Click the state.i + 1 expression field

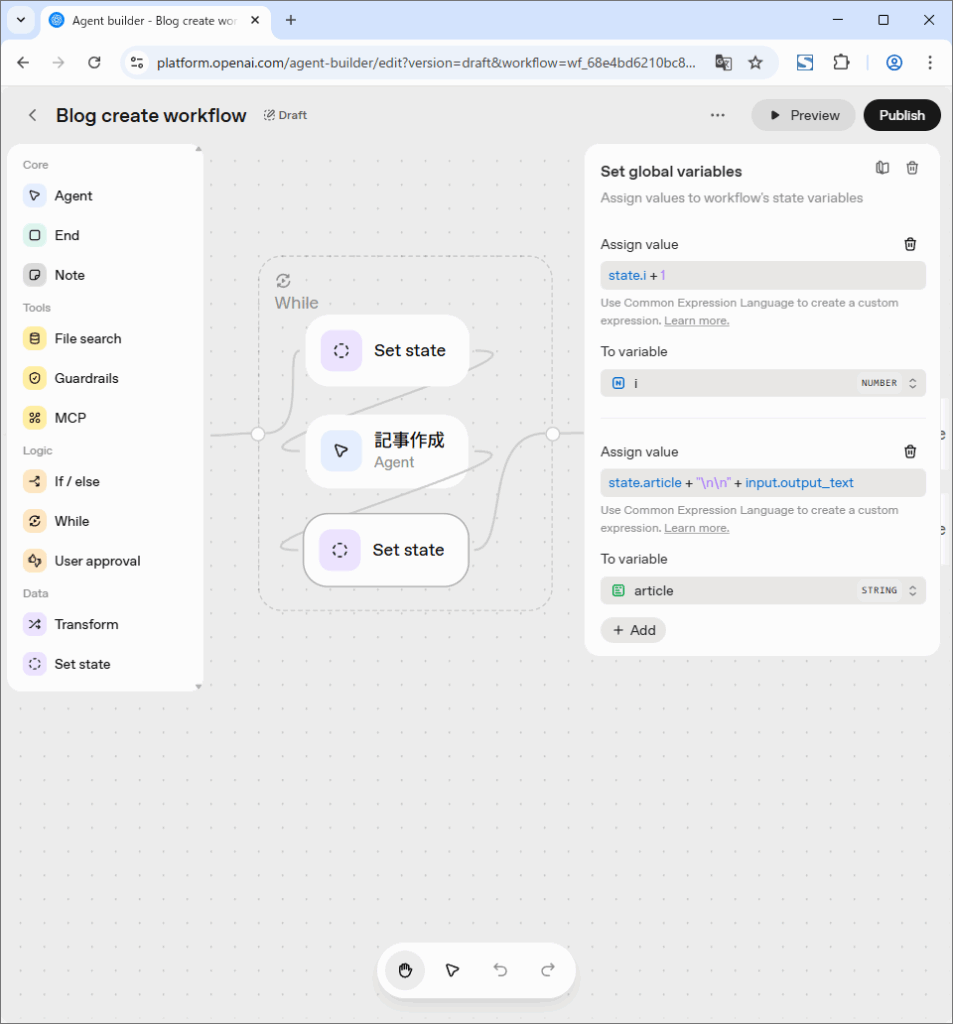tap(762, 276)
